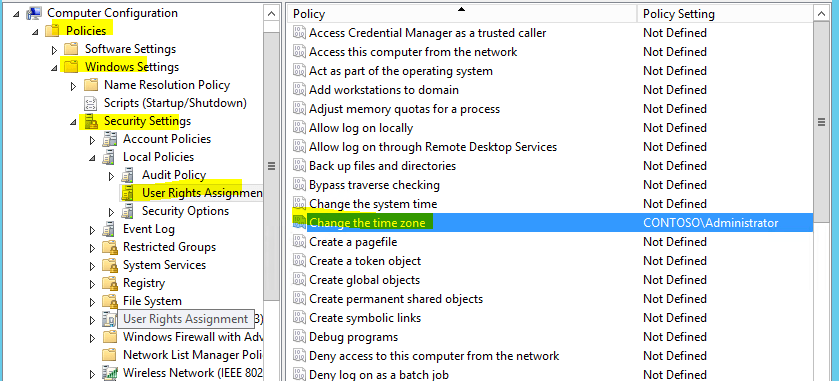Click the Restricted Groups locked folder icon
The image size is (839, 381).
click(x=110, y=247)
